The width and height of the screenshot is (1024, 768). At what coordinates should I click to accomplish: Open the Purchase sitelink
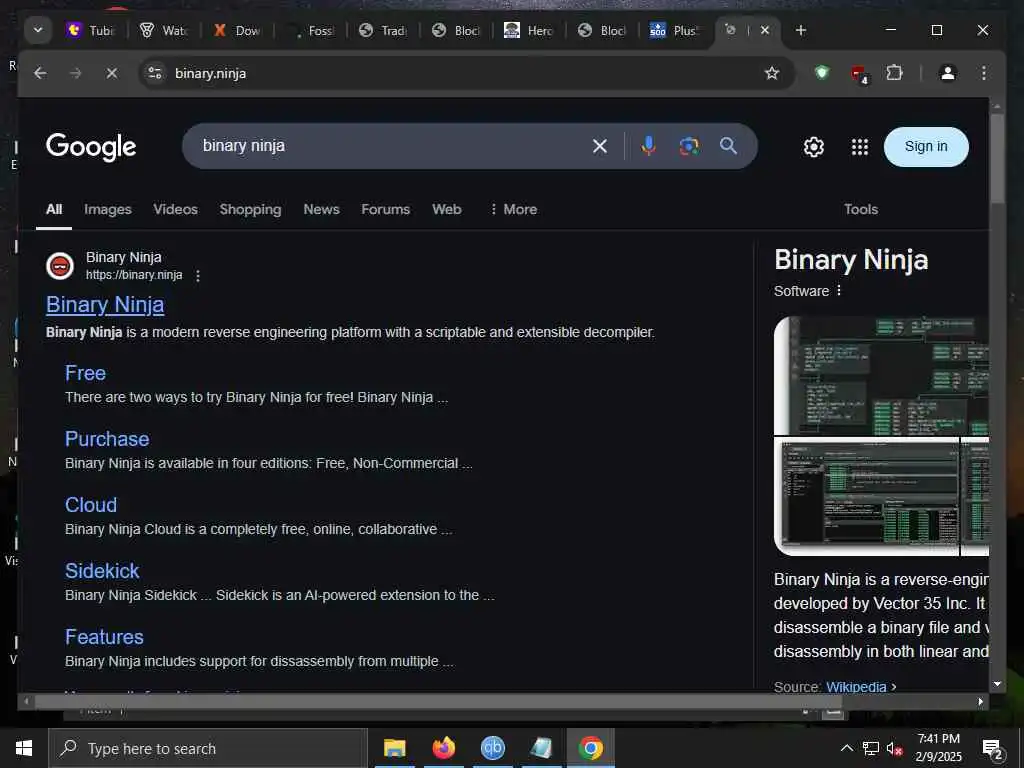point(107,439)
